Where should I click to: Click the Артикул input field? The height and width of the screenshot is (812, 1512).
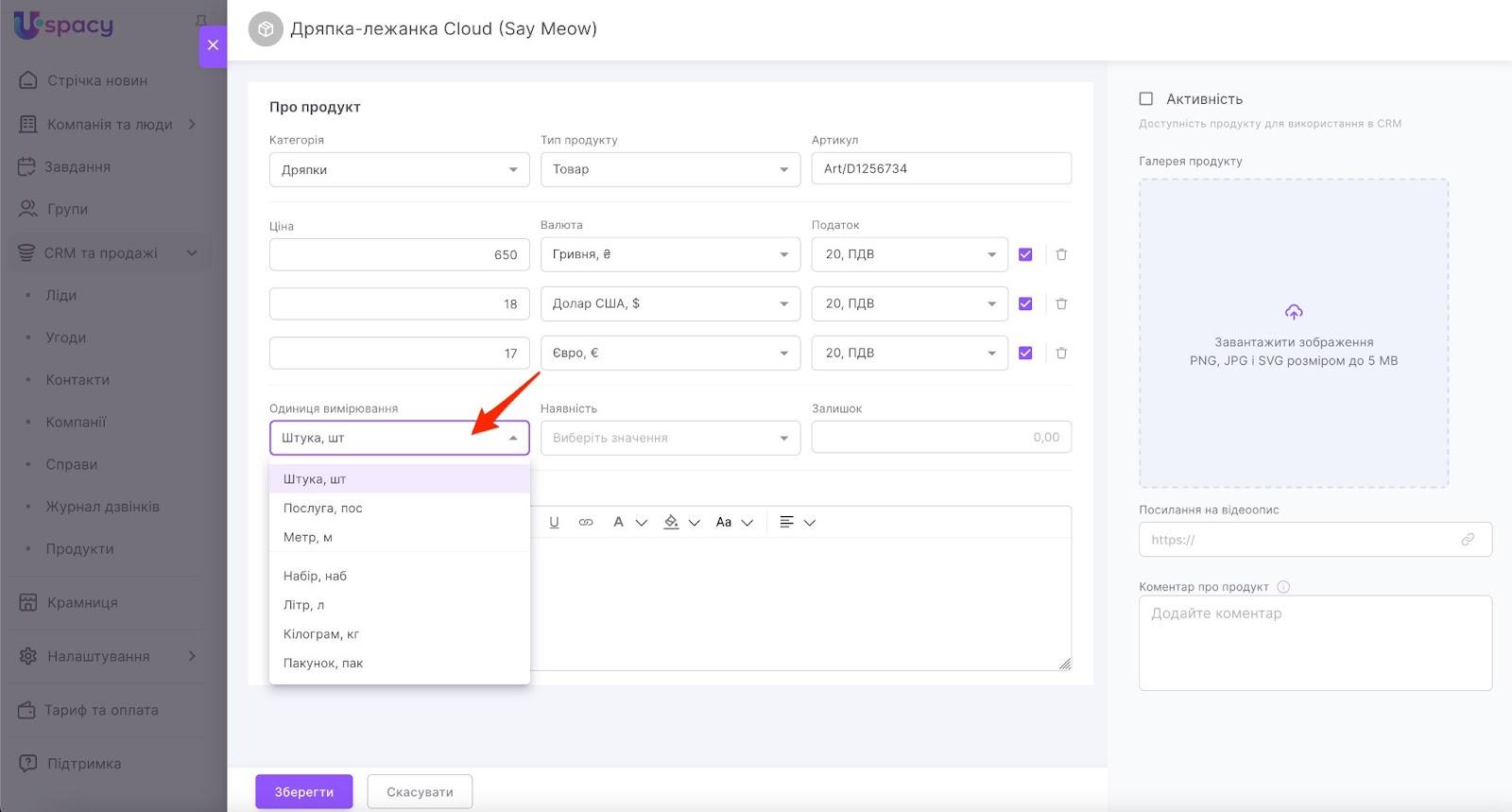pos(941,168)
